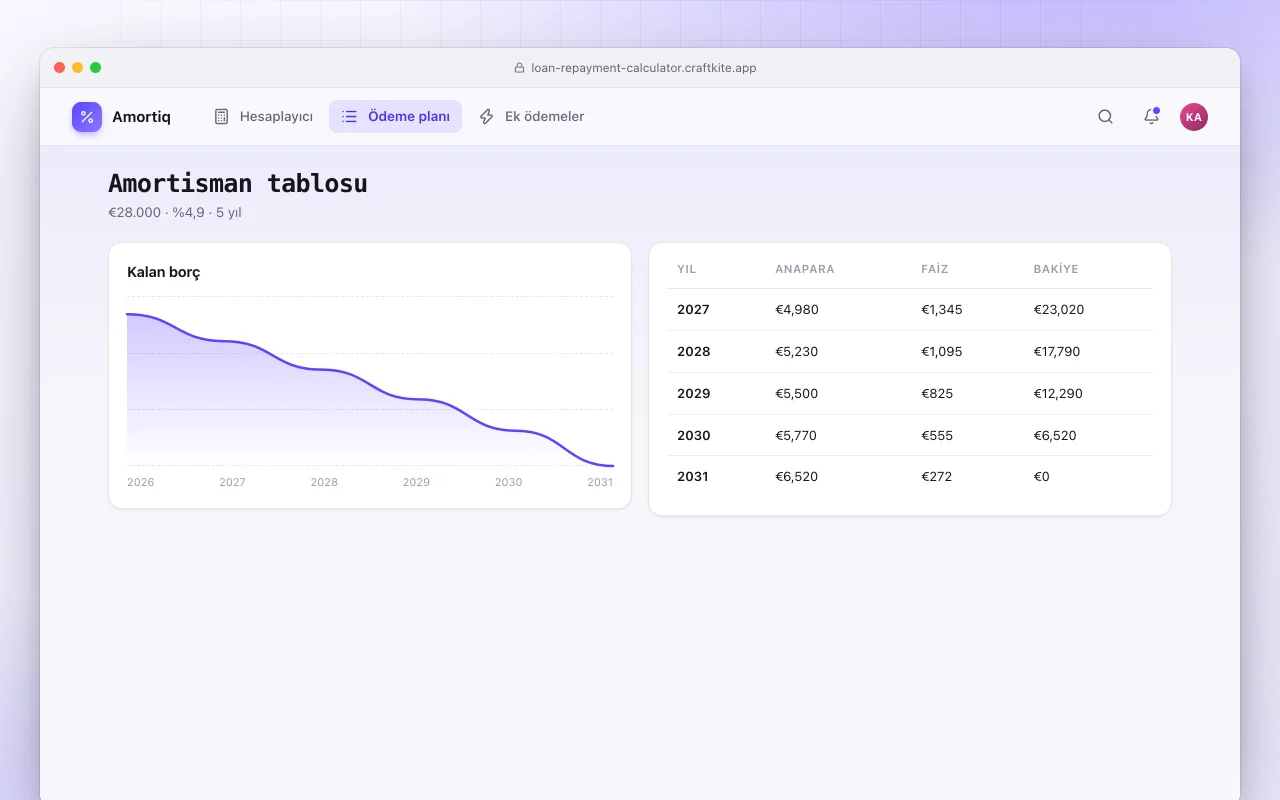Open the KA user avatar
Screen dimensions: 1280x800
click(x=1194, y=117)
